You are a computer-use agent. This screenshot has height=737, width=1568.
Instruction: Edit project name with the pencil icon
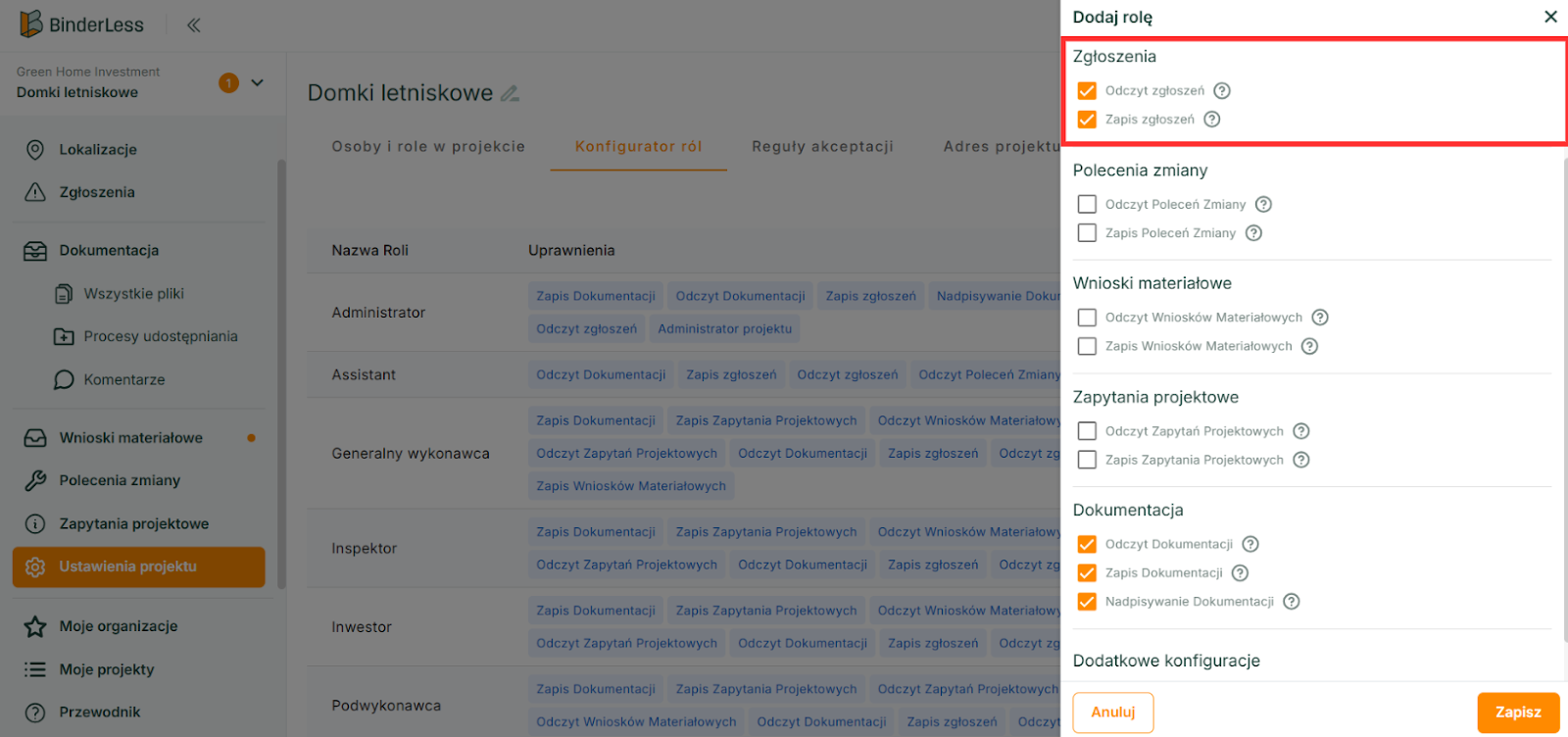pos(510,93)
